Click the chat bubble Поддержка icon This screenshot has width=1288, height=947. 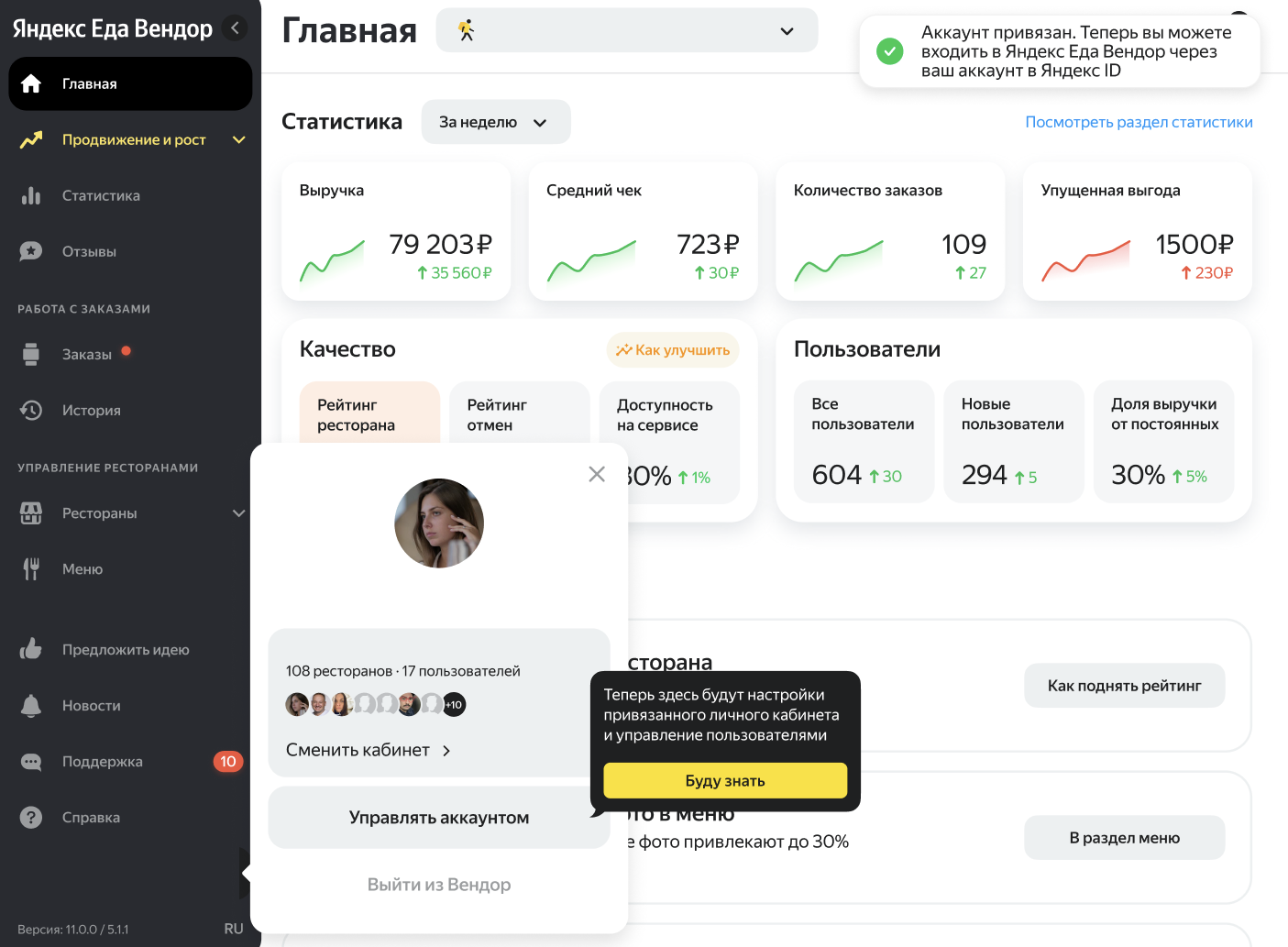click(31, 762)
